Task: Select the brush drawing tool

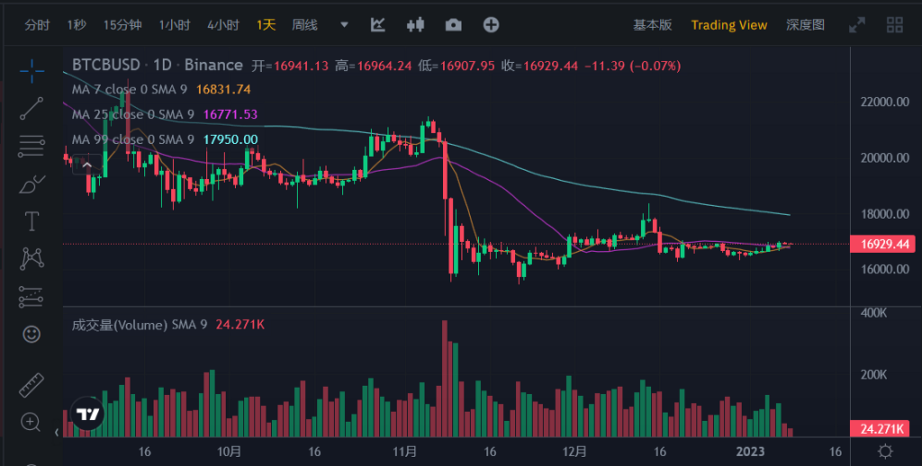Action: [x=32, y=184]
